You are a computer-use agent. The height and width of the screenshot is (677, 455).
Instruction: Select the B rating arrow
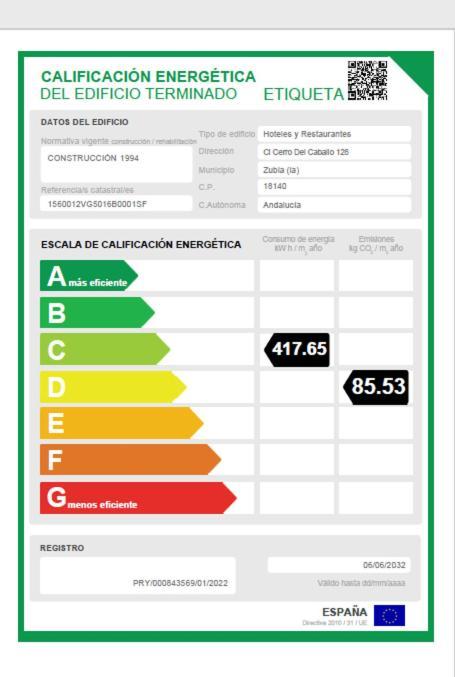click(x=97, y=312)
